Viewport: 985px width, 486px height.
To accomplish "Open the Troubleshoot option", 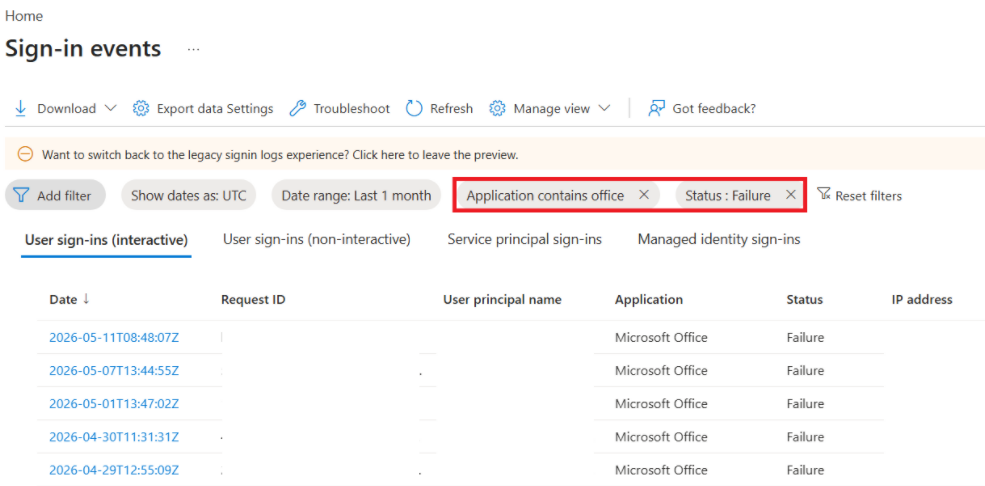I will point(340,109).
